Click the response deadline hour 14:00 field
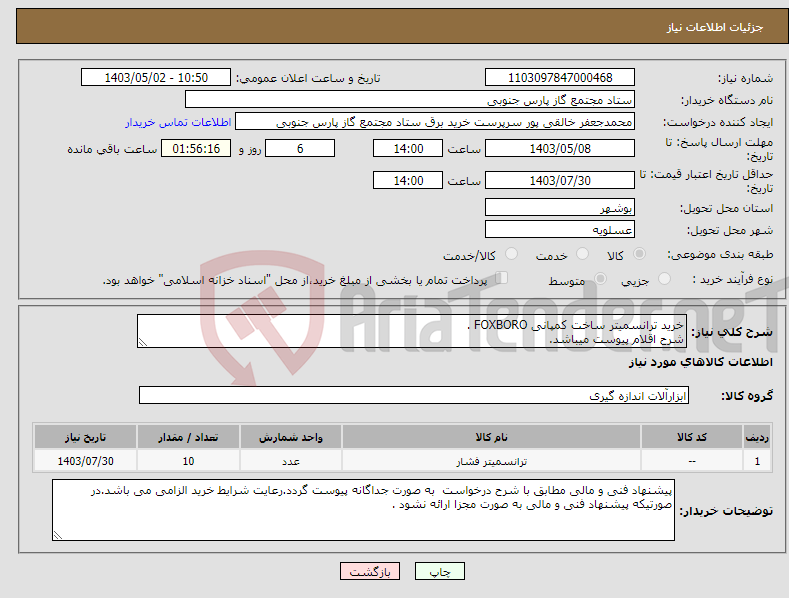This screenshot has height=598, width=789. tap(408, 148)
